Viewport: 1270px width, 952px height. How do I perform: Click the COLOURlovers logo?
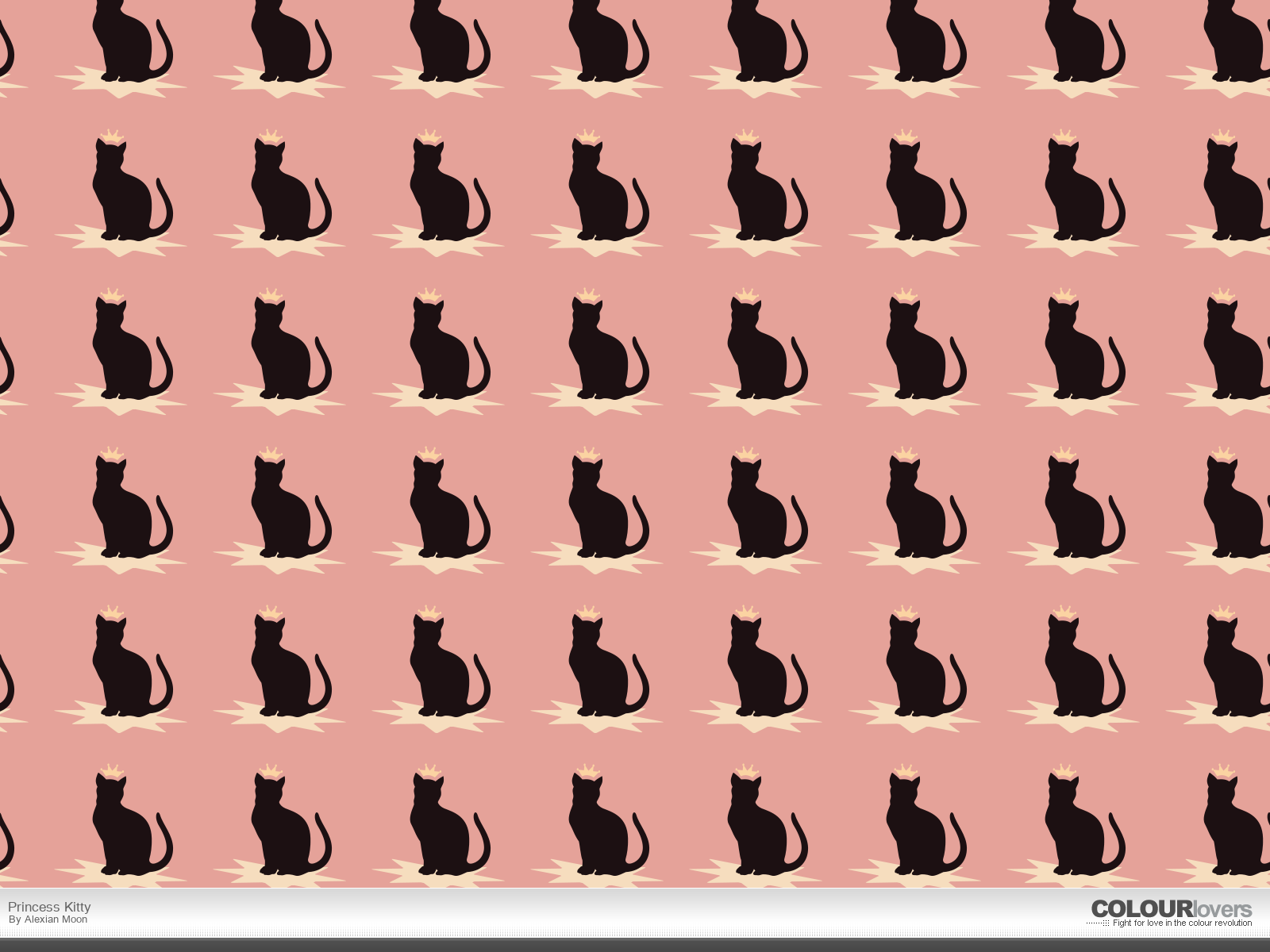tap(1171, 909)
